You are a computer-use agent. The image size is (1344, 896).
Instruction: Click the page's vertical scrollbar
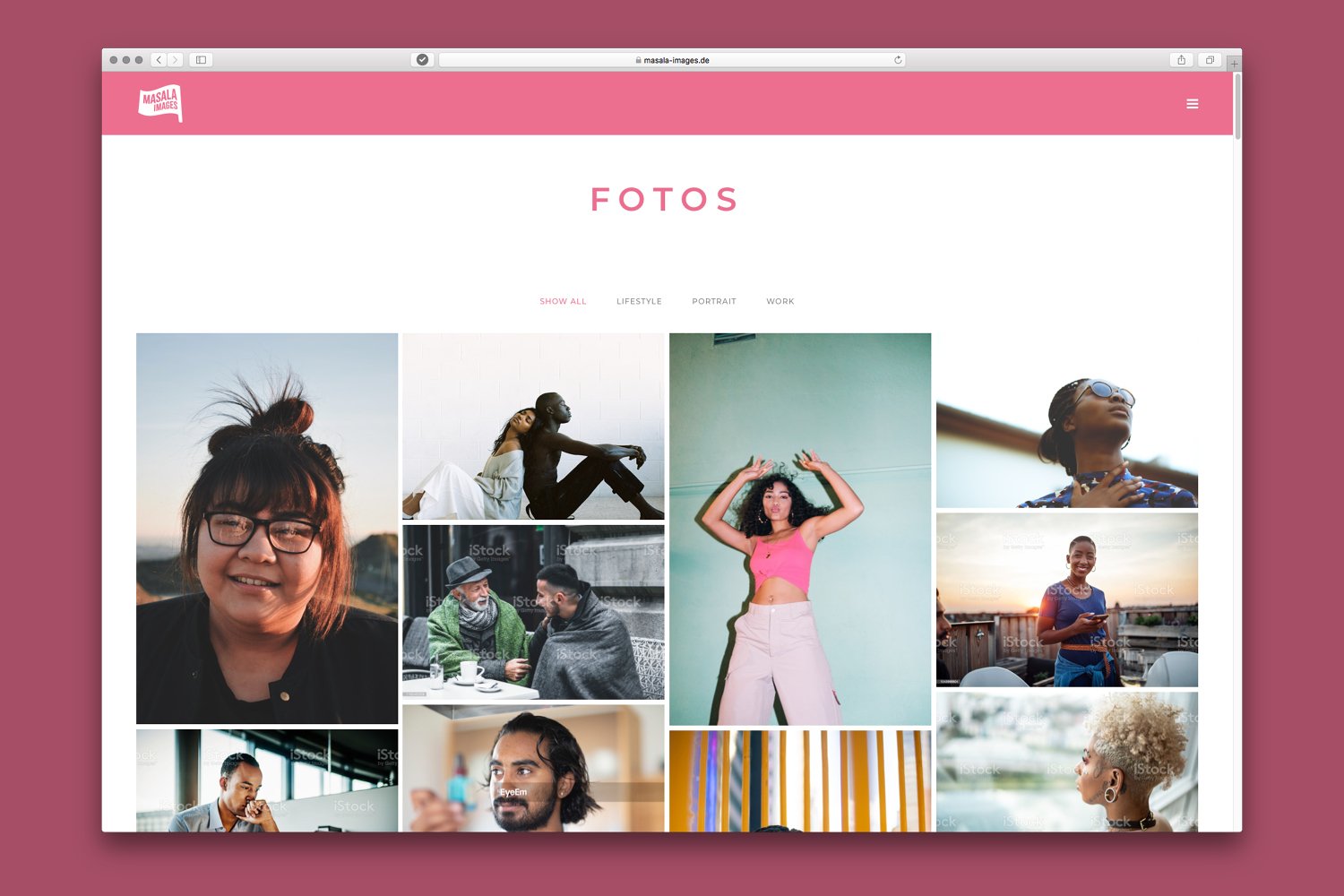tap(1237, 108)
